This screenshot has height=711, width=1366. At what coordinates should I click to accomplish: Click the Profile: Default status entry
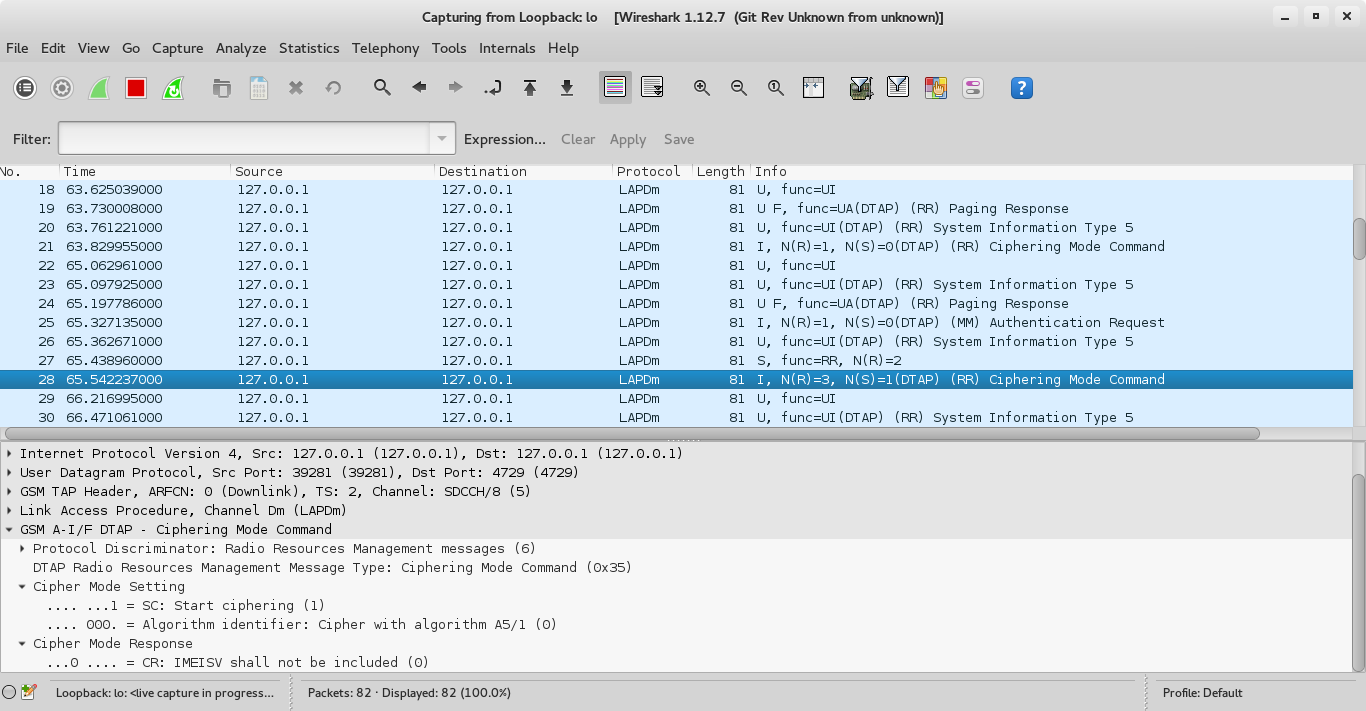tap(1202, 692)
